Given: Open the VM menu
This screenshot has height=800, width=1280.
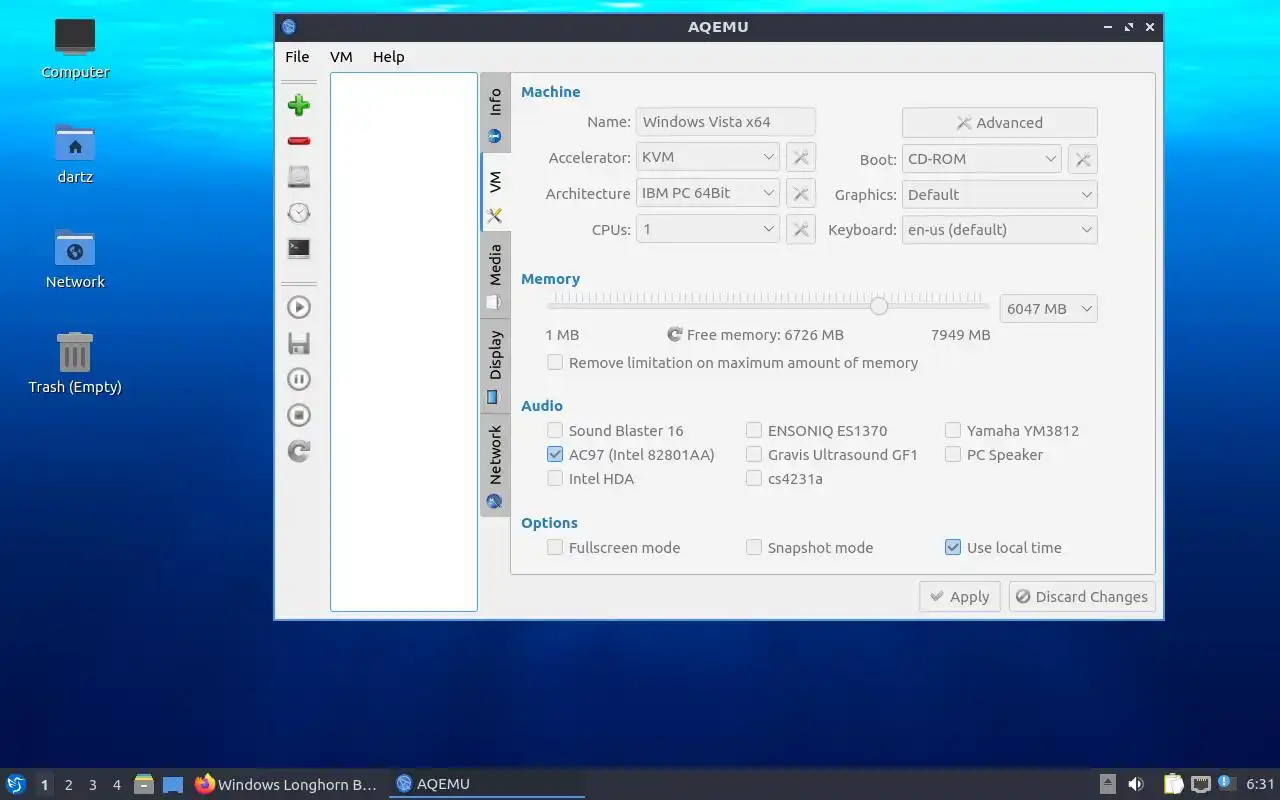Looking at the screenshot, I should click(x=341, y=57).
